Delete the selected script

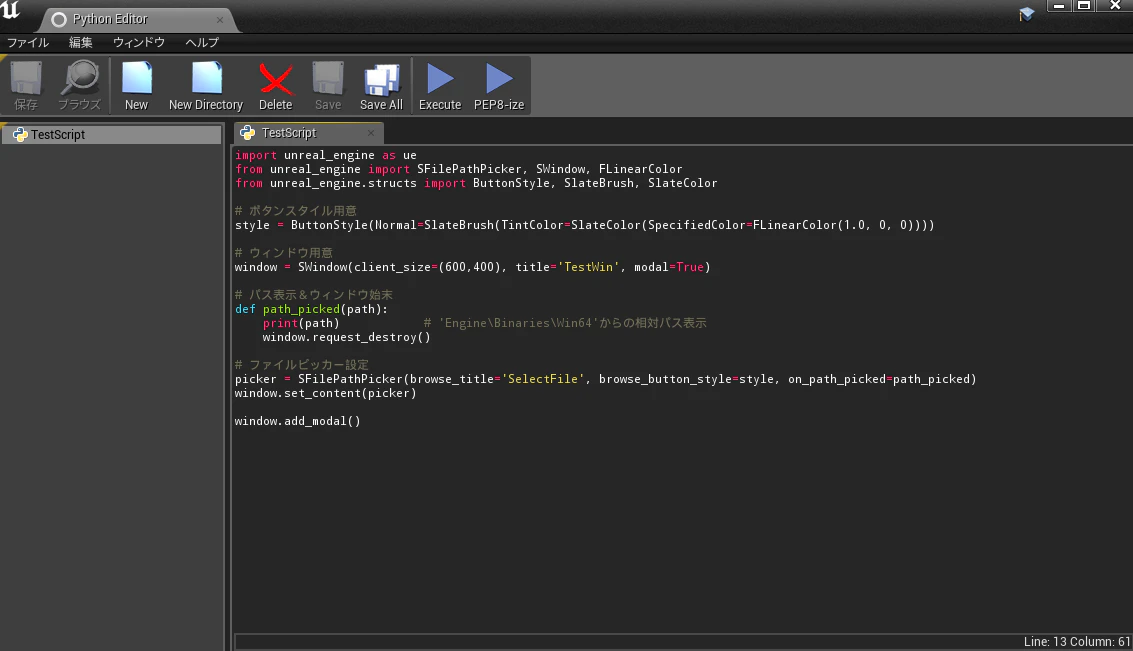click(x=275, y=85)
